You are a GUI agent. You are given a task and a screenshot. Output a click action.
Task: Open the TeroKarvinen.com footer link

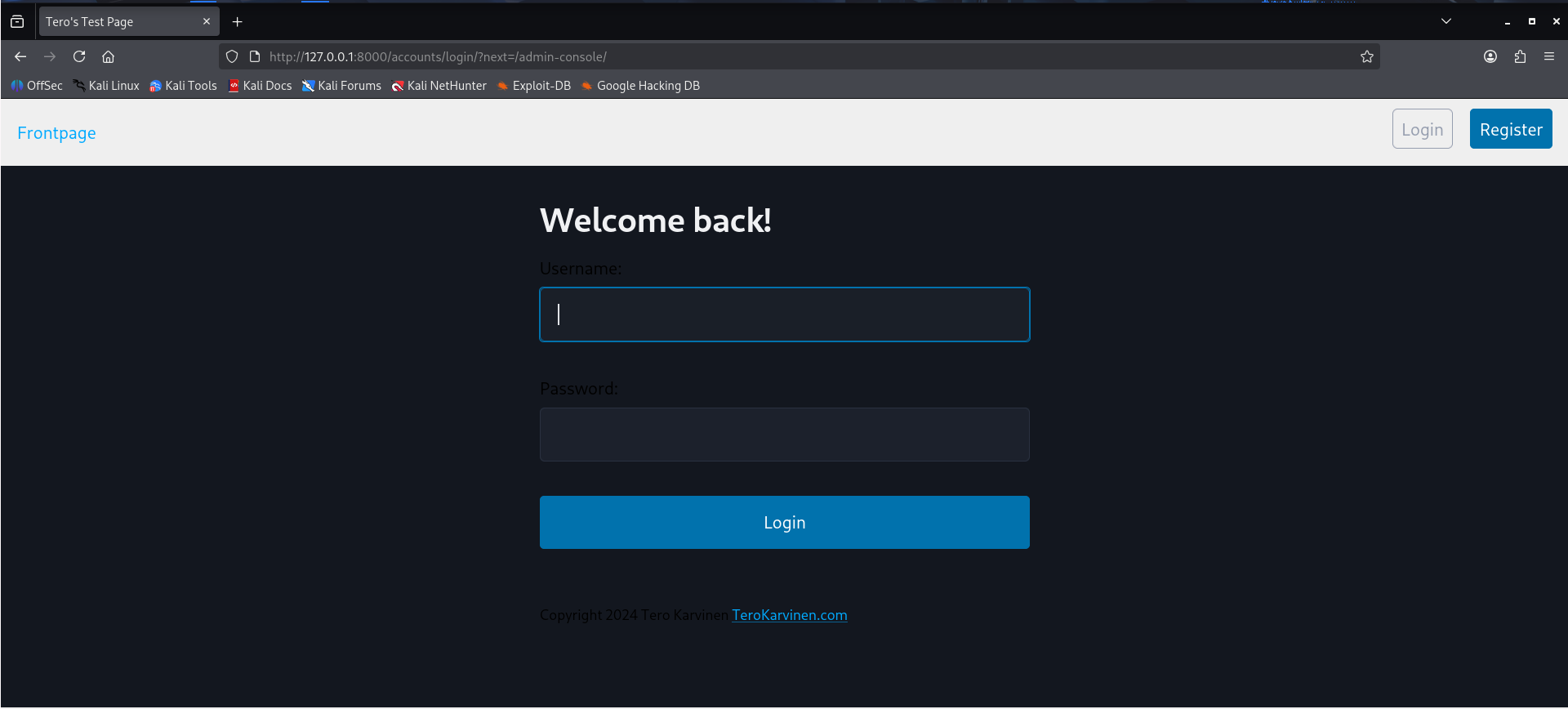point(789,615)
